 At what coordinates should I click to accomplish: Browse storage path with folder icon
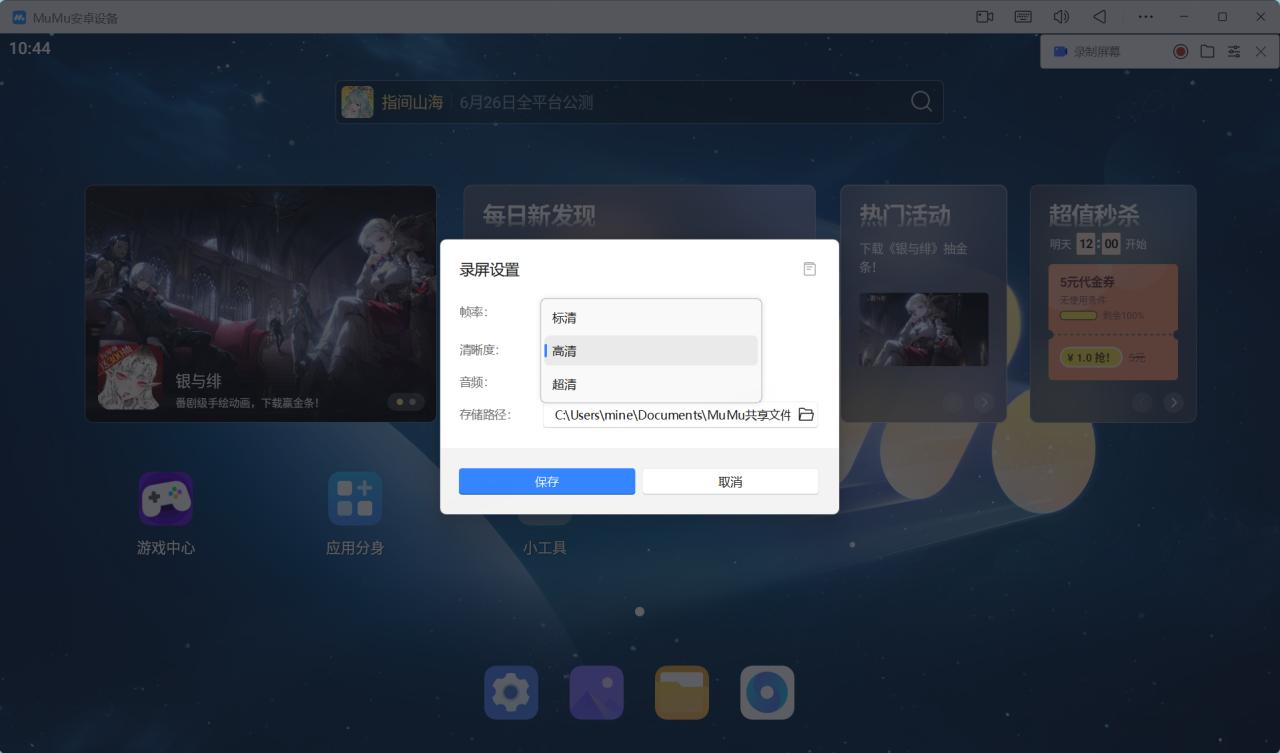click(x=806, y=415)
